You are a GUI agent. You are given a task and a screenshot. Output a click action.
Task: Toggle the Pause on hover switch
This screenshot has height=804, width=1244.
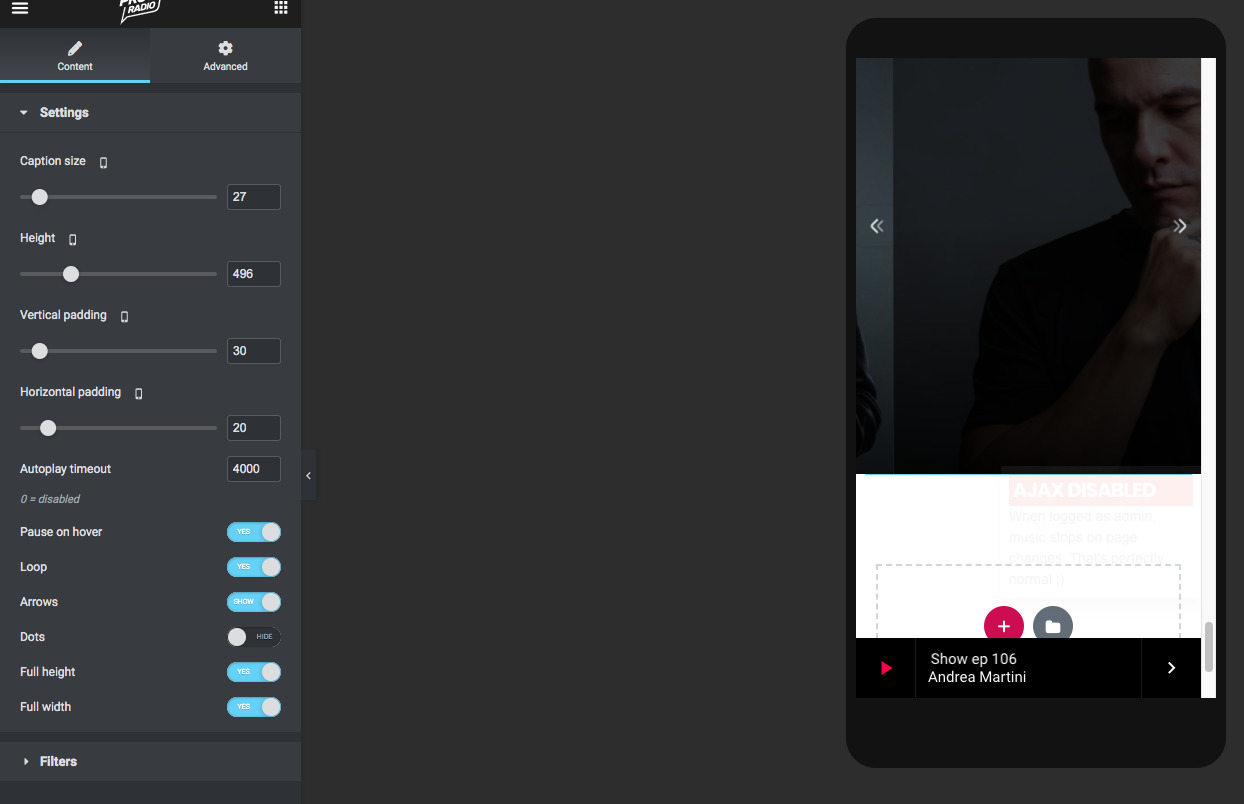254,532
